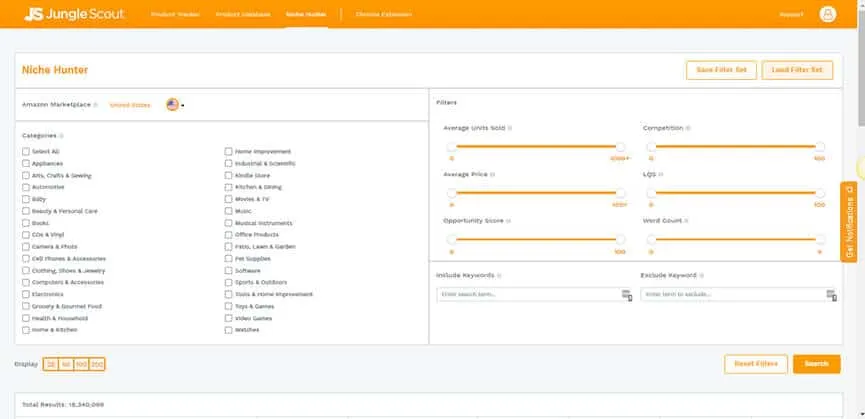Switch to the Product Database tab

point(243,14)
